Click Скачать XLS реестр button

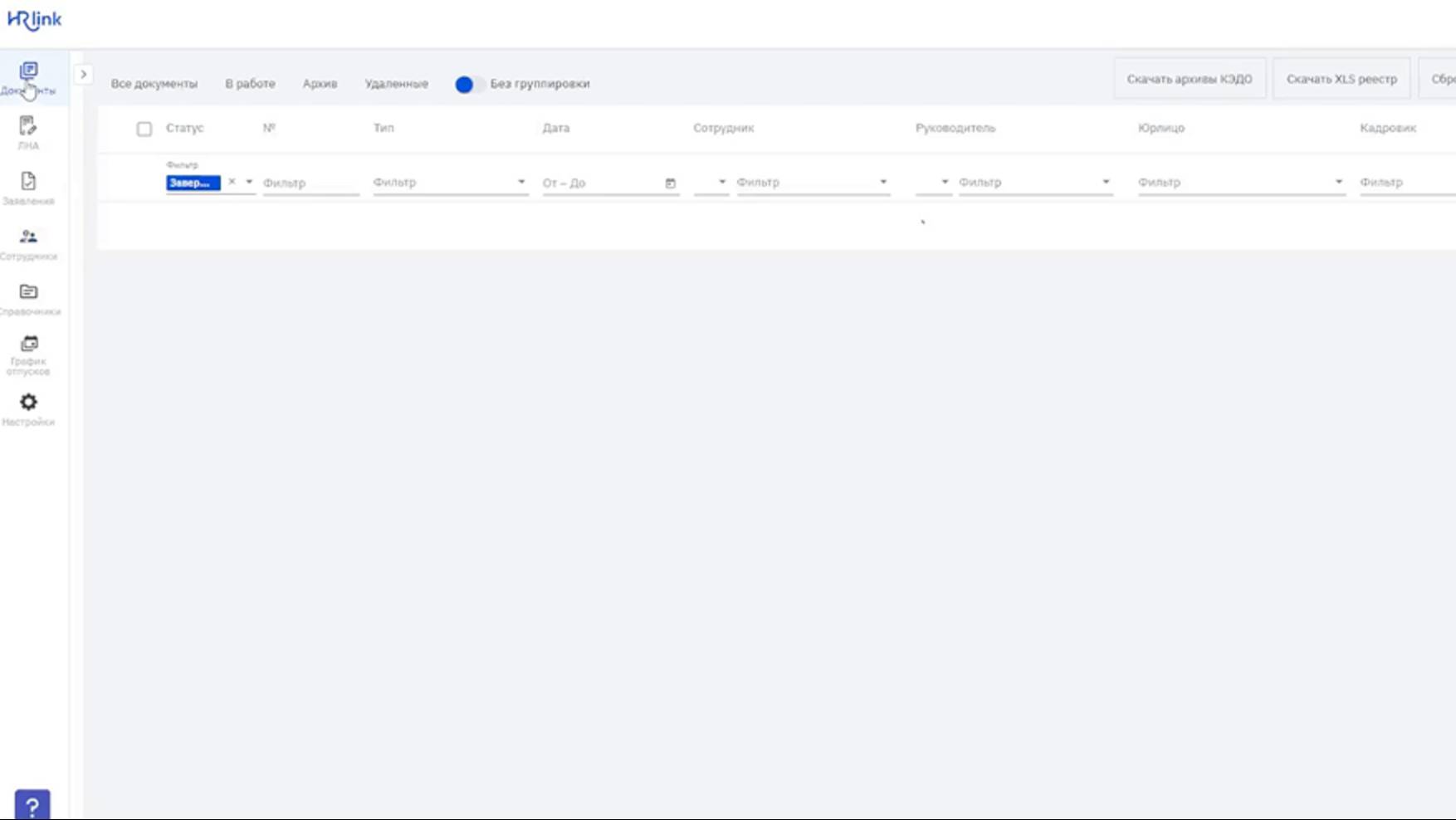pyautogui.click(x=1341, y=80)
